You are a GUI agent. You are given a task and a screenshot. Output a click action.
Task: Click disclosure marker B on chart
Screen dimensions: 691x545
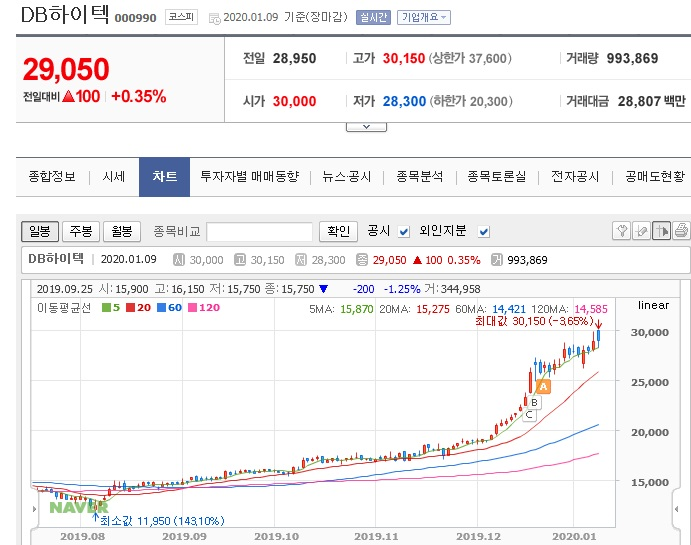tap(534, 402)
